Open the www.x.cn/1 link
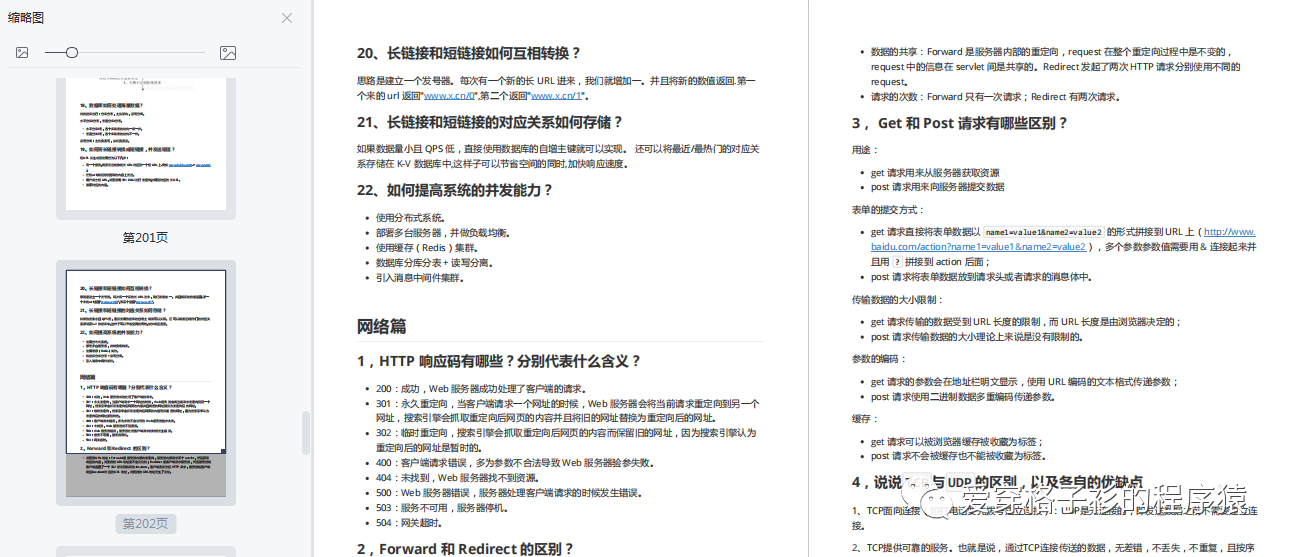1290x557 pixels. pyautogui.click(x=557, y=96)
